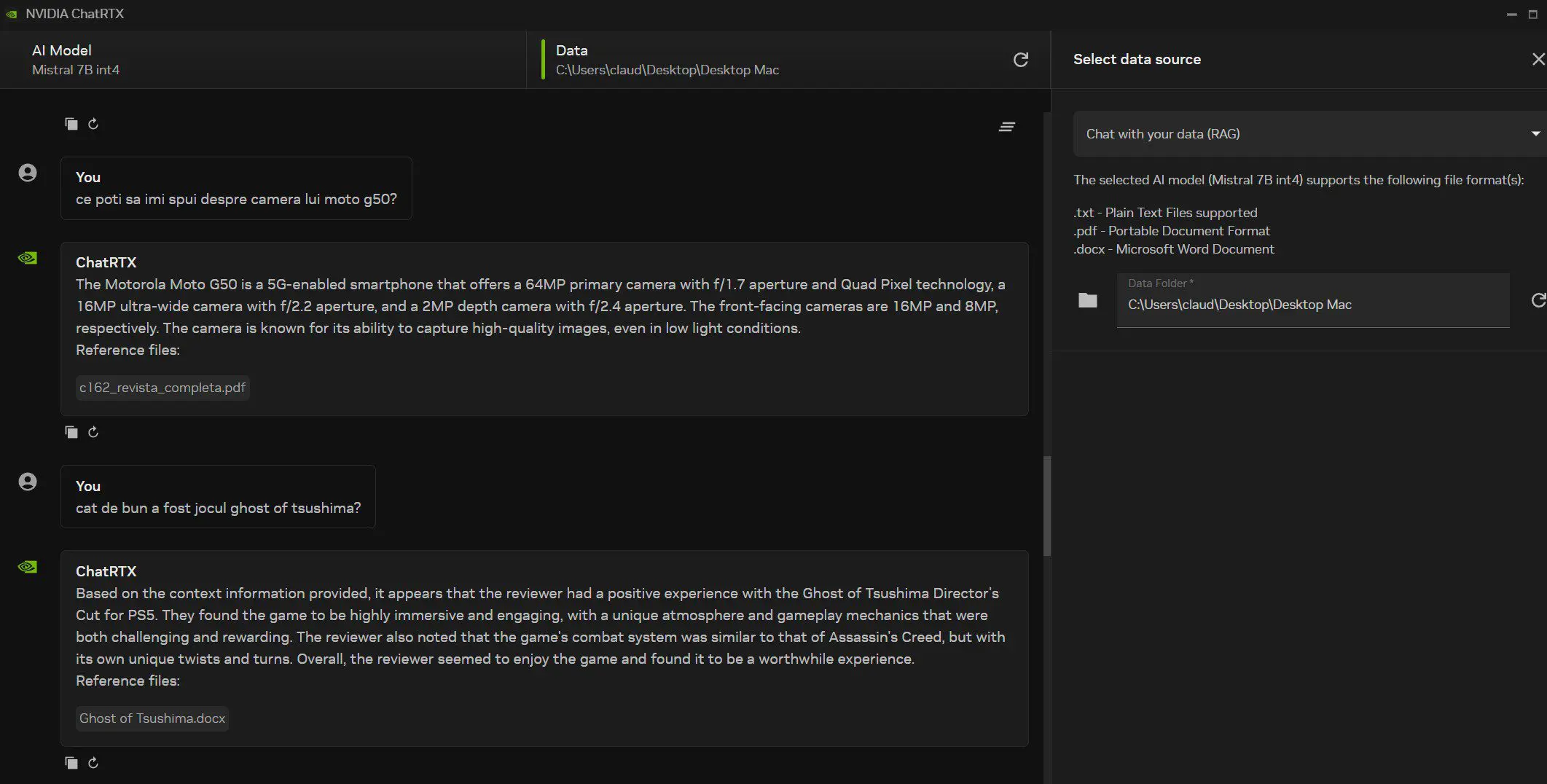Open reference file c162_revista_completa.pdf
Image resolution: width=1547 pixels, height=784 pixels.
coord(162,388)
